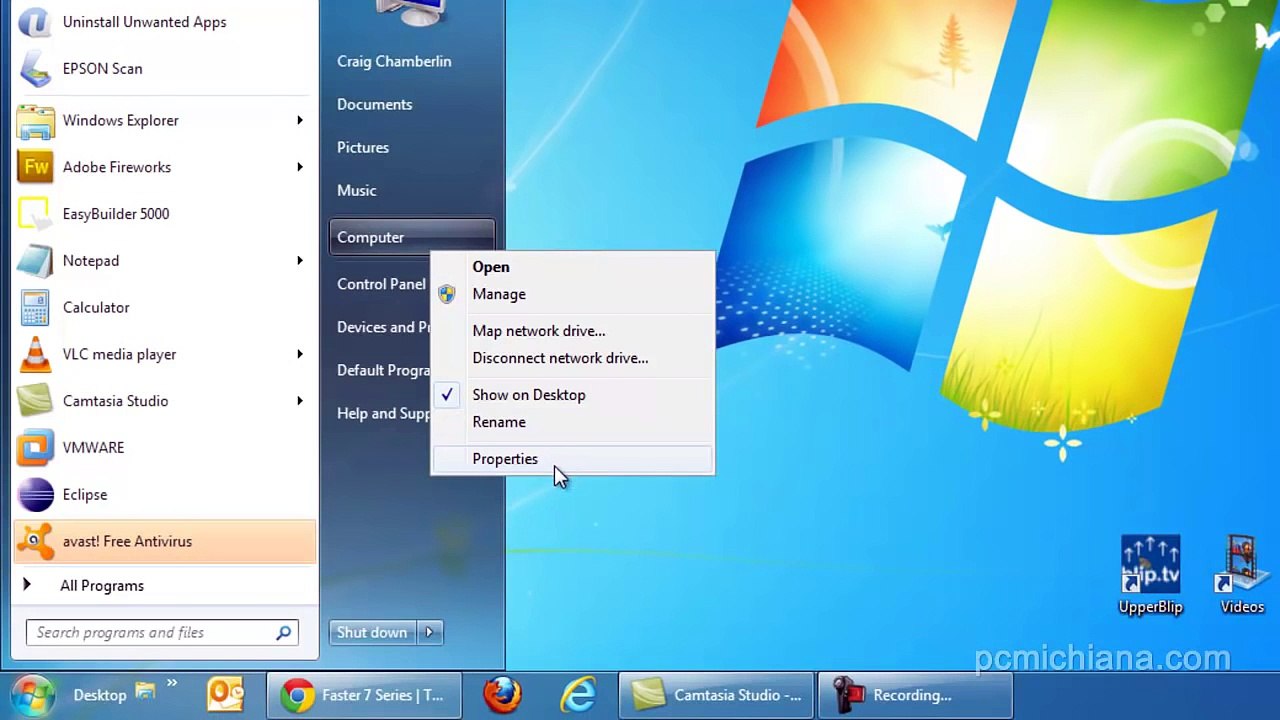Switch to Camtasia Studio taskbar window
1280x720 pixels.
(x=716, y=695)
